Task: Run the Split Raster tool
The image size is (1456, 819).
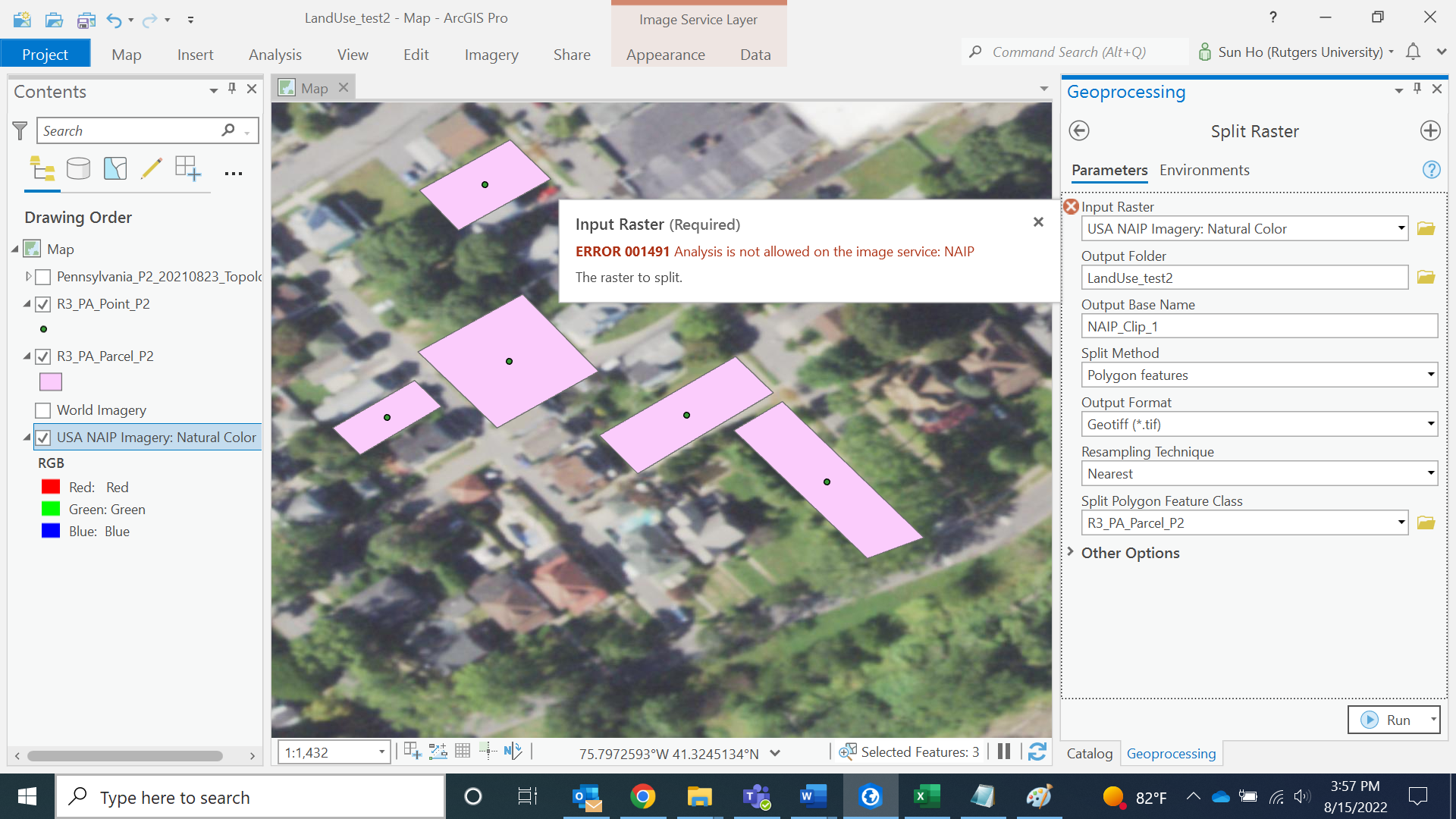Action: click(x=1387, y=720)
